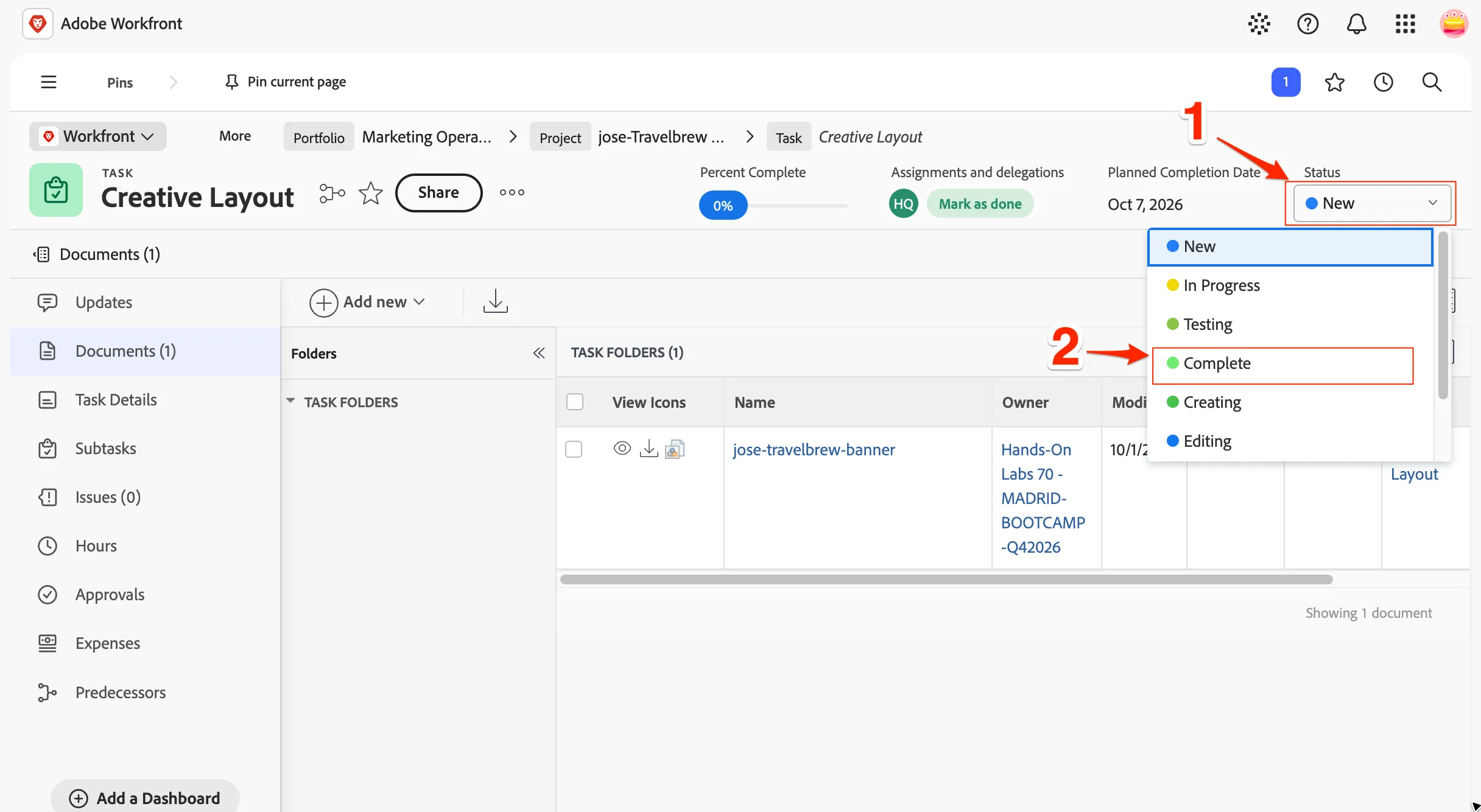Collapse the Folders panel double chevron
The width and height of the screenshot is (1481, 812).
[x=538, y=353]
